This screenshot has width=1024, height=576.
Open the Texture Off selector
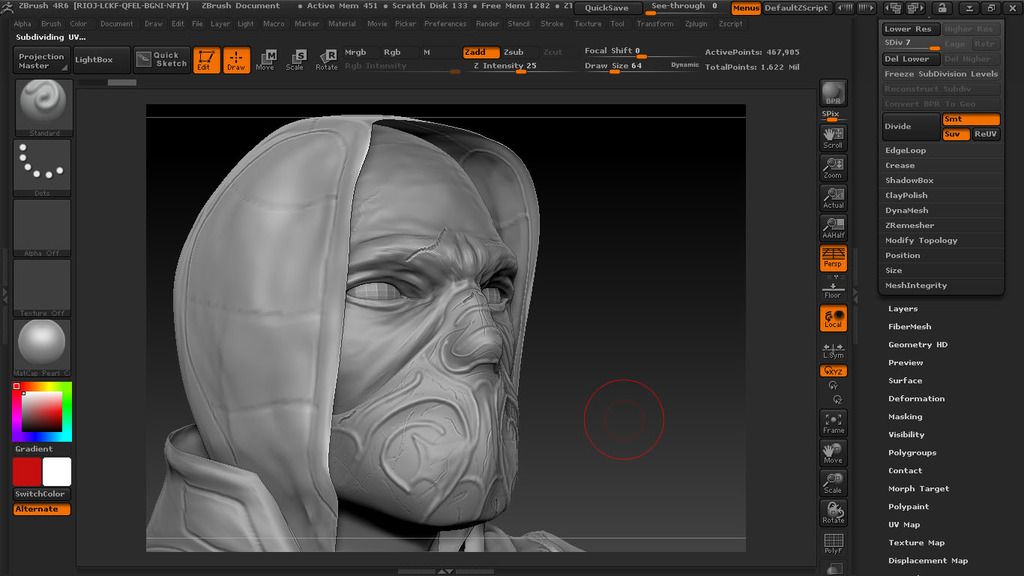(x=42, y=289)
